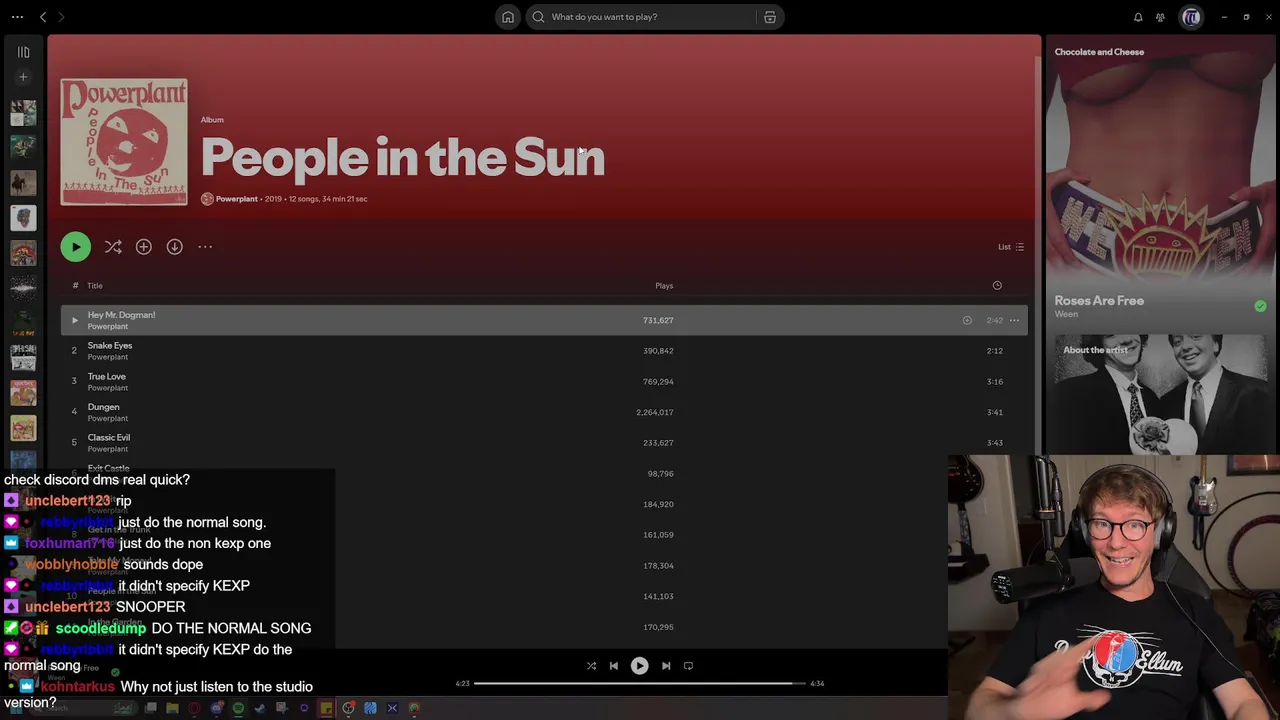The height and width of the screenshot is (720, 1280).
Task: Open 170,295 plays track row
Action: [544, 627]
